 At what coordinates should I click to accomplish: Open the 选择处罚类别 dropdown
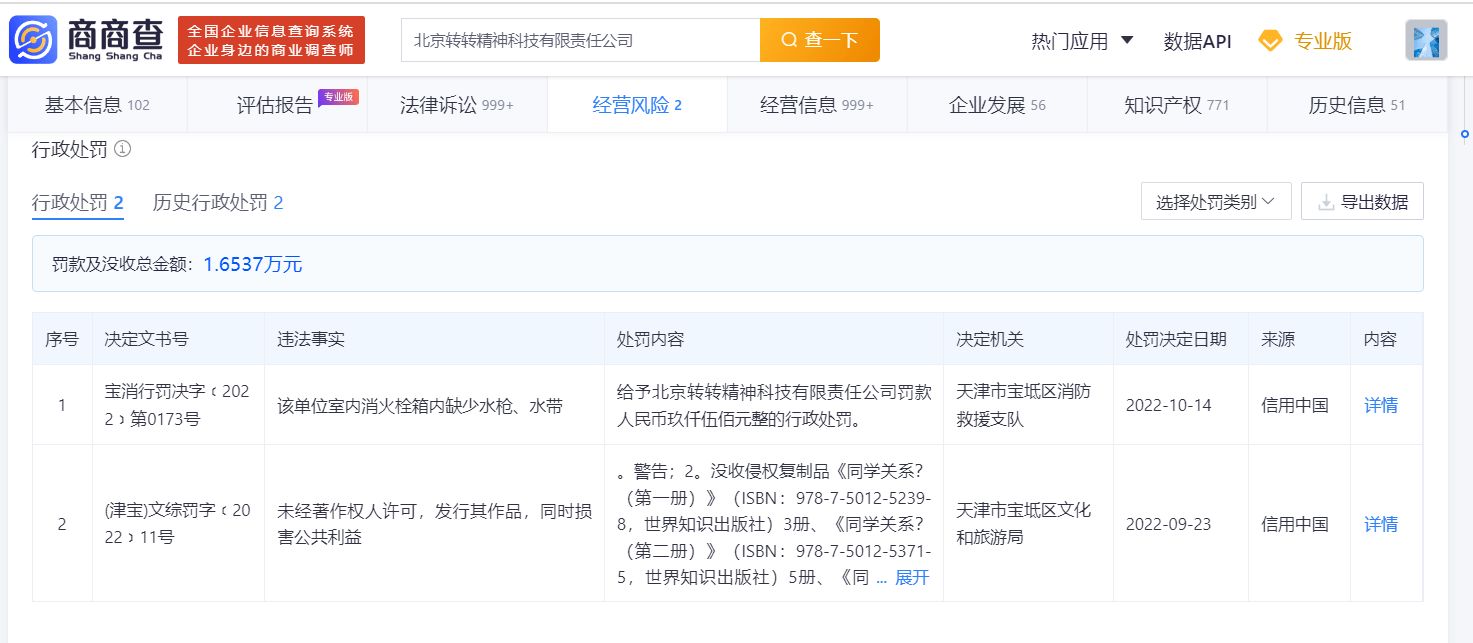pyautogui.click(x=1216, y=202)
